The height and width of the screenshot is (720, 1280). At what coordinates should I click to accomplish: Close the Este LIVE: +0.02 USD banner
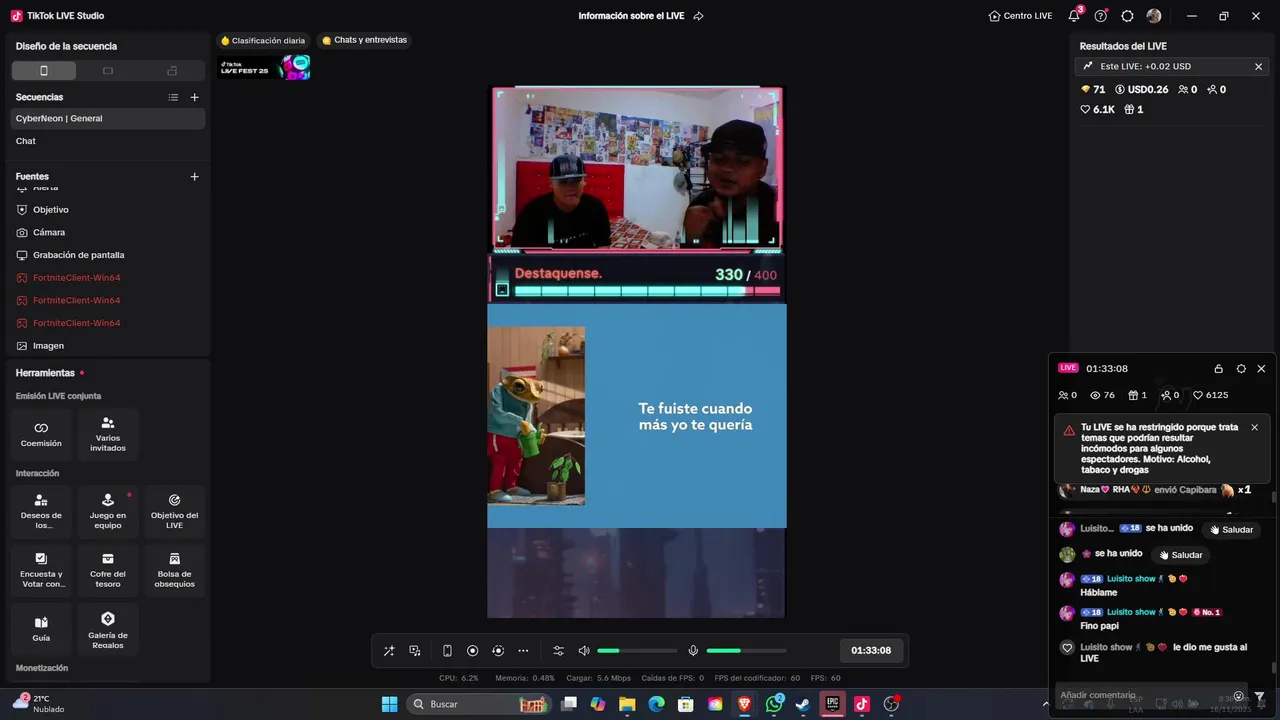(1258, 66)
